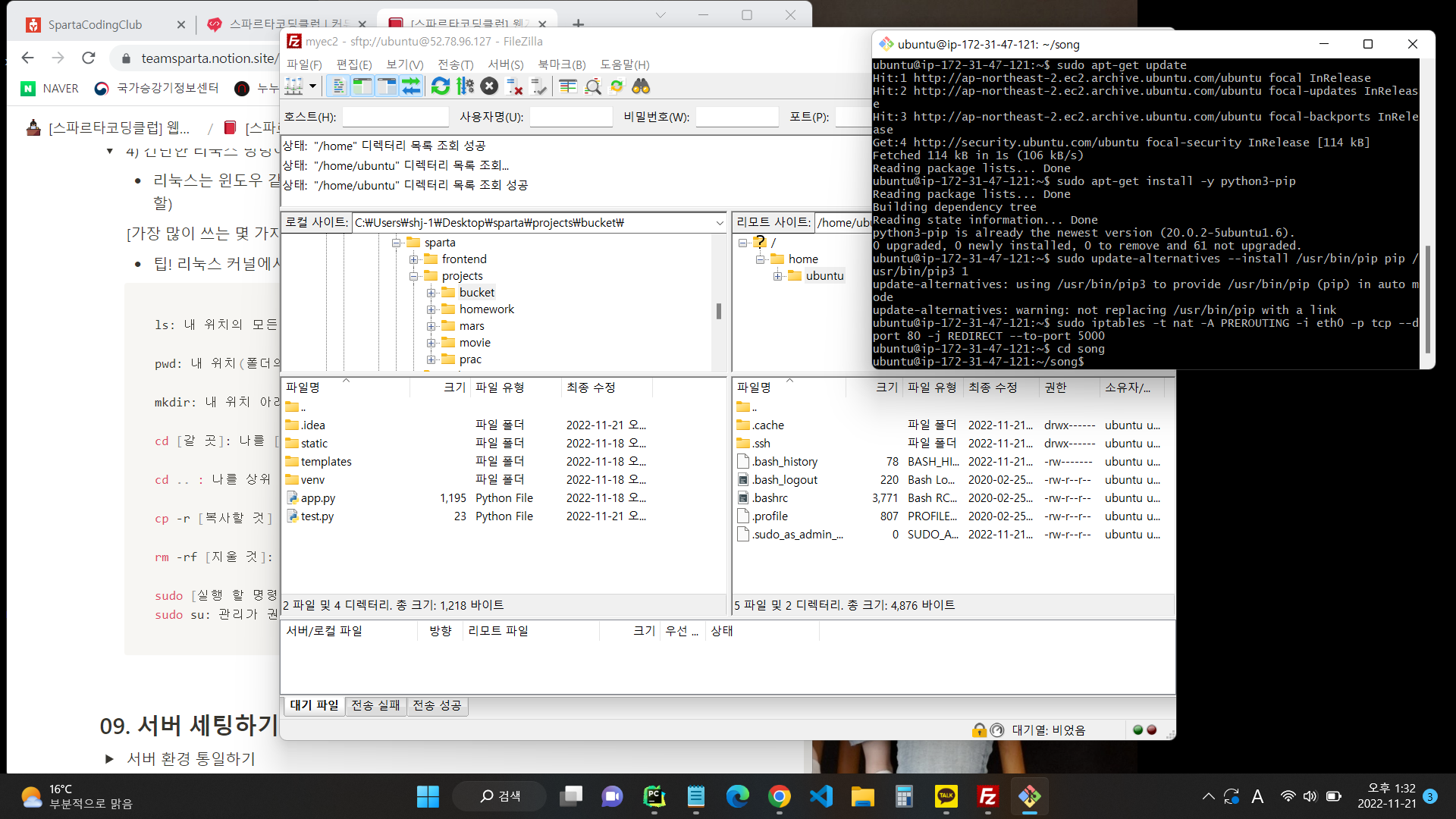This screenshot has width=1456, height=819.
Task: Select the remote root folder icon
Action: pyautogui.click(x=760, y=243)
